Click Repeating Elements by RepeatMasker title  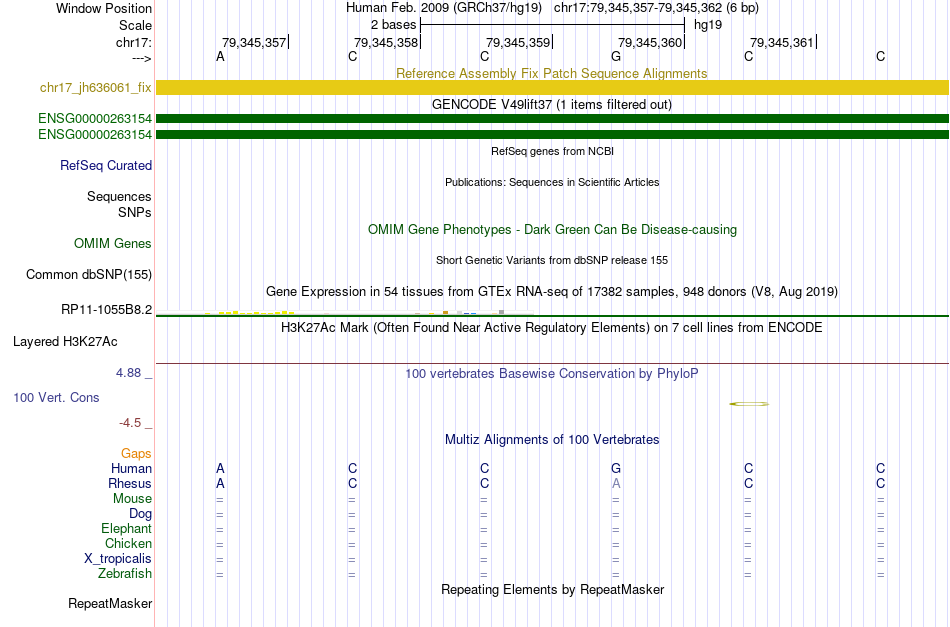click(552, 589)
